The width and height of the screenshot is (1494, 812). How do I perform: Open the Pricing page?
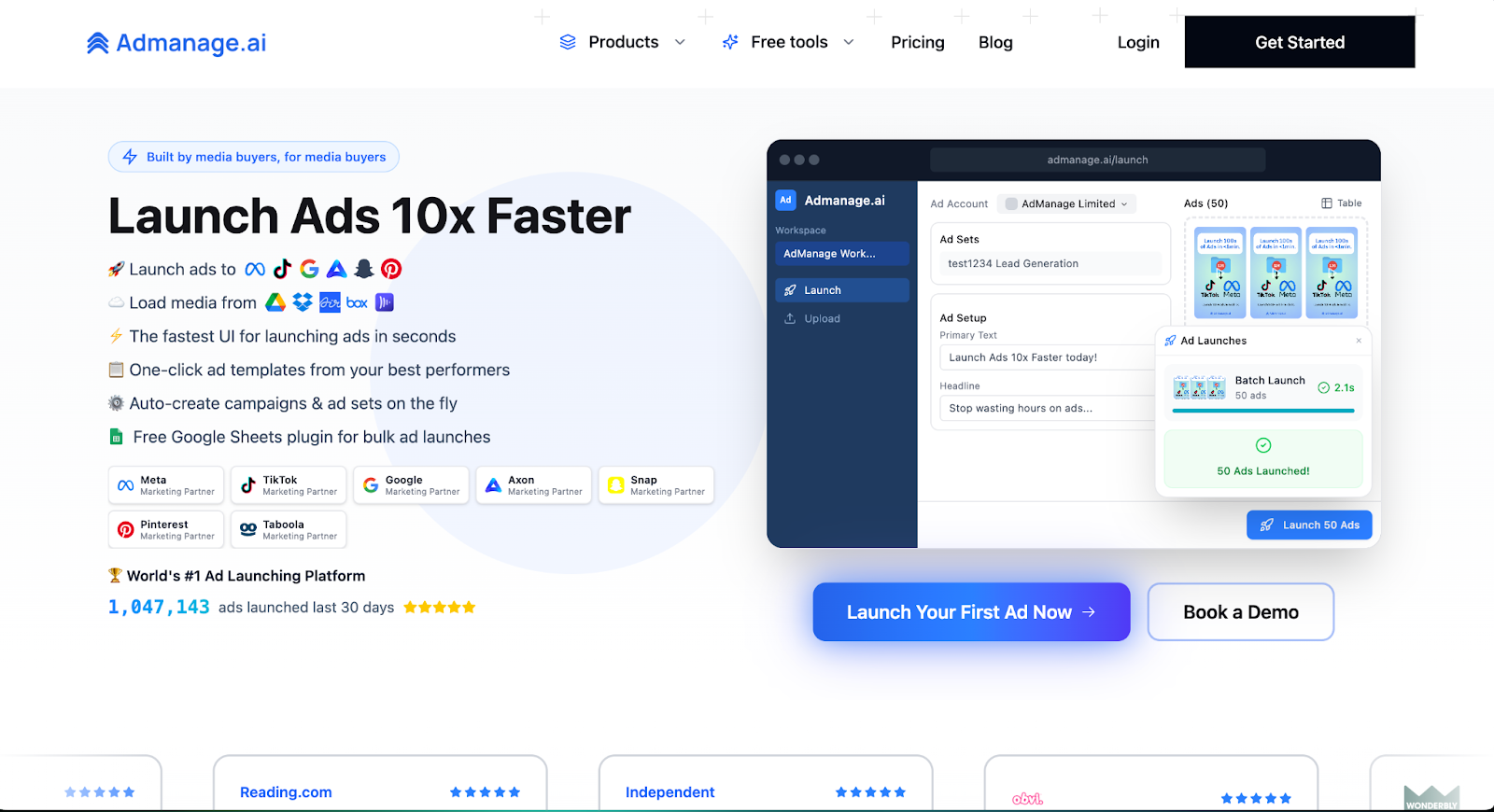click(x=917, y=42)
